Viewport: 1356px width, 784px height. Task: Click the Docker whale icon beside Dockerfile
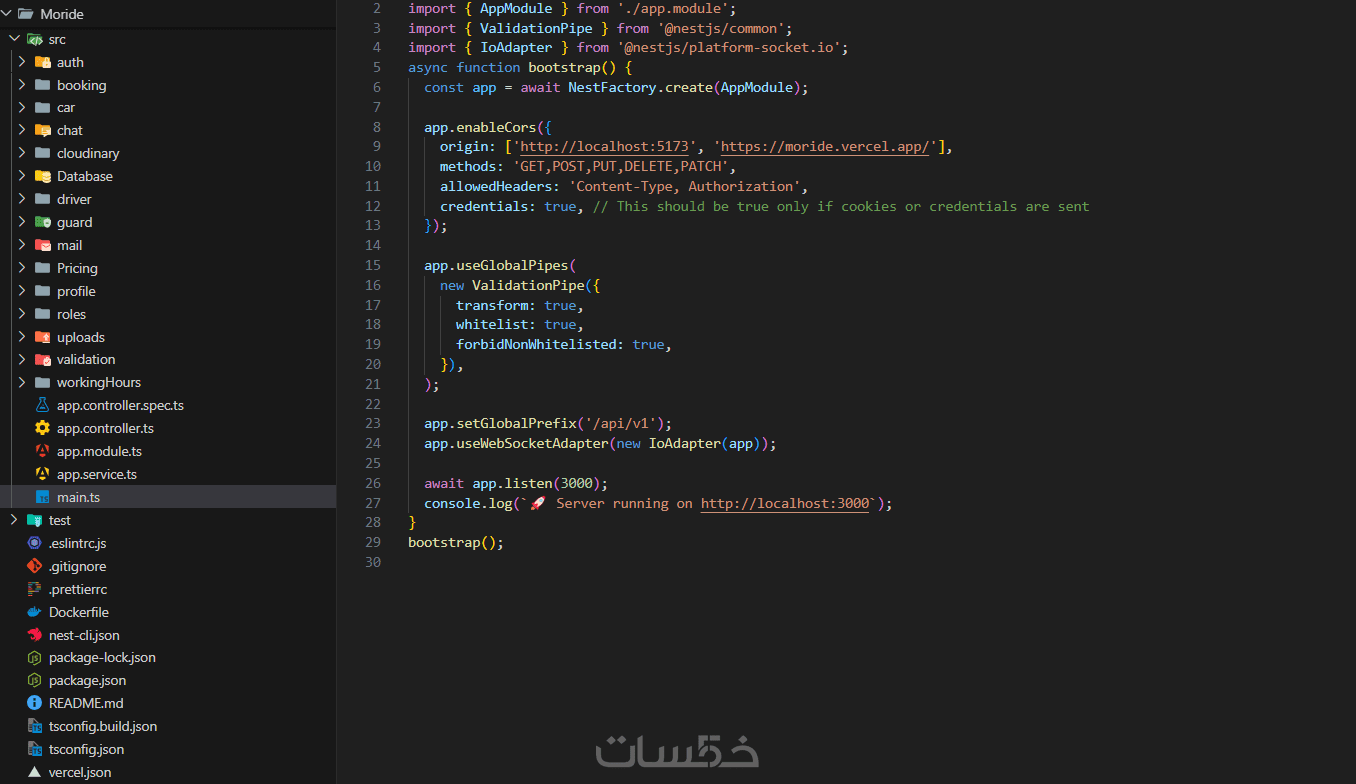click(x=34, y=612)
